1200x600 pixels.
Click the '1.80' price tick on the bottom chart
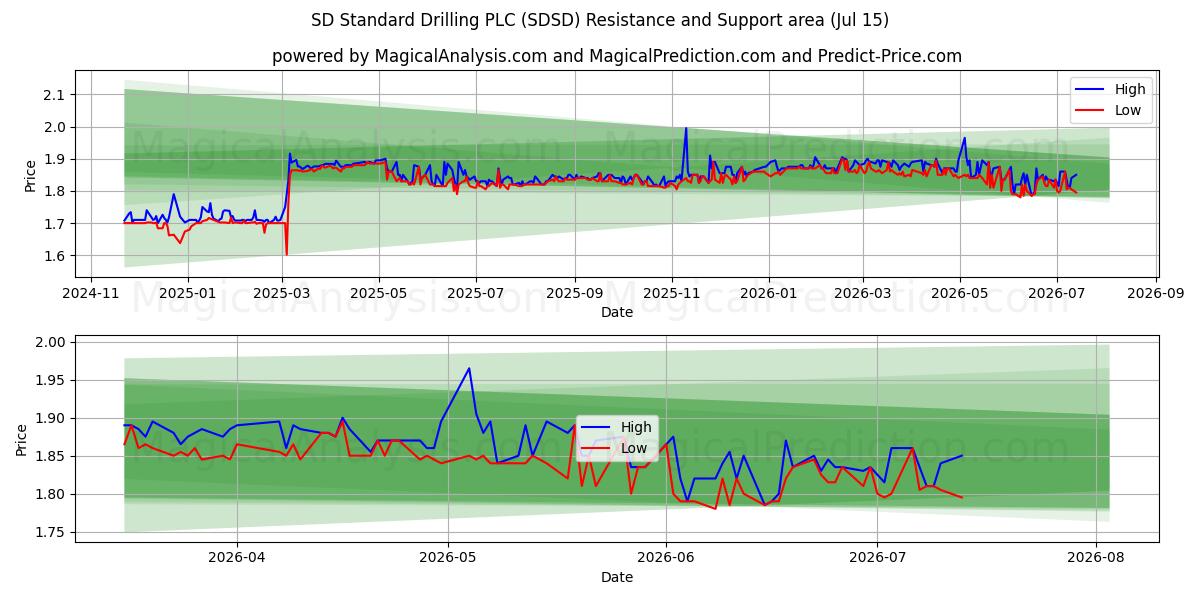(x=51, y=494)
